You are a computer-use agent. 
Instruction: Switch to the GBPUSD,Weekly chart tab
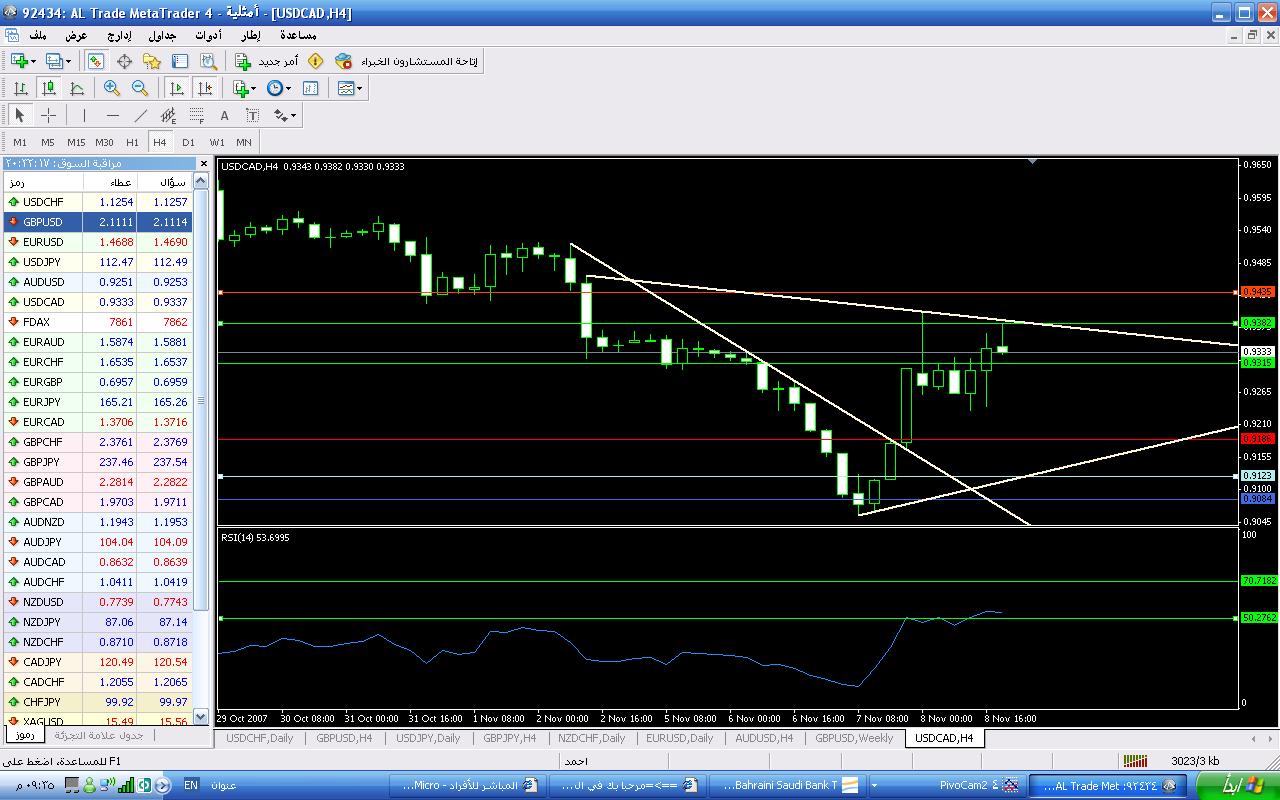[x=853, y=738]
